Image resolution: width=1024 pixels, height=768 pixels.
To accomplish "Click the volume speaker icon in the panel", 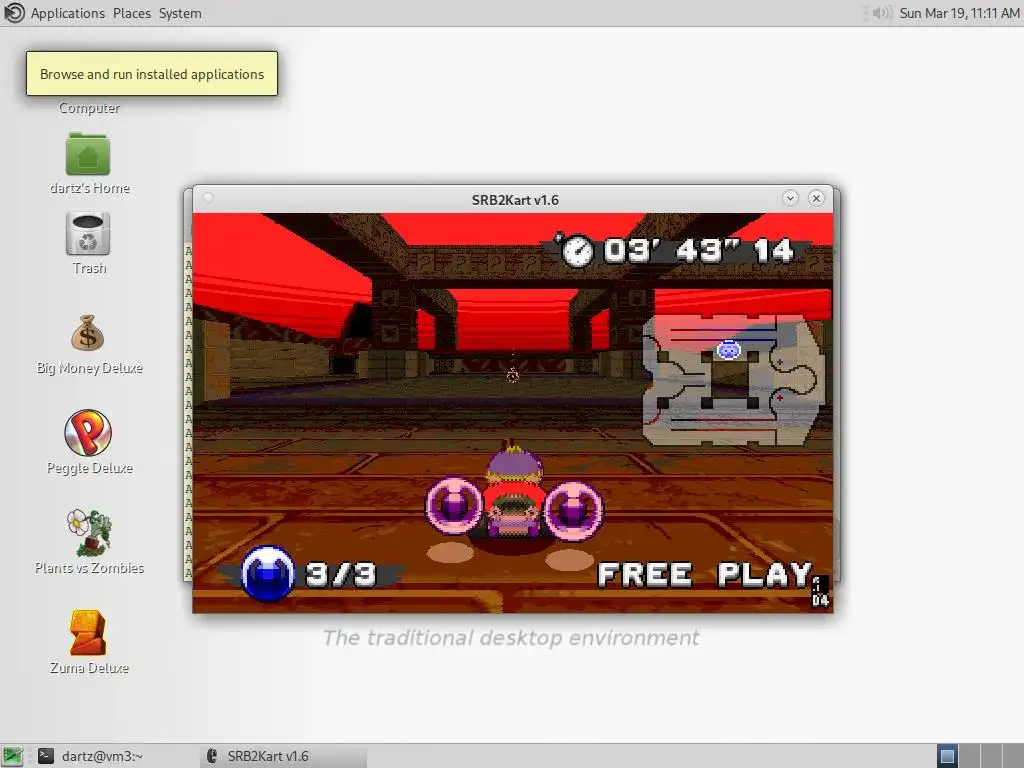I will pos(882,13).
